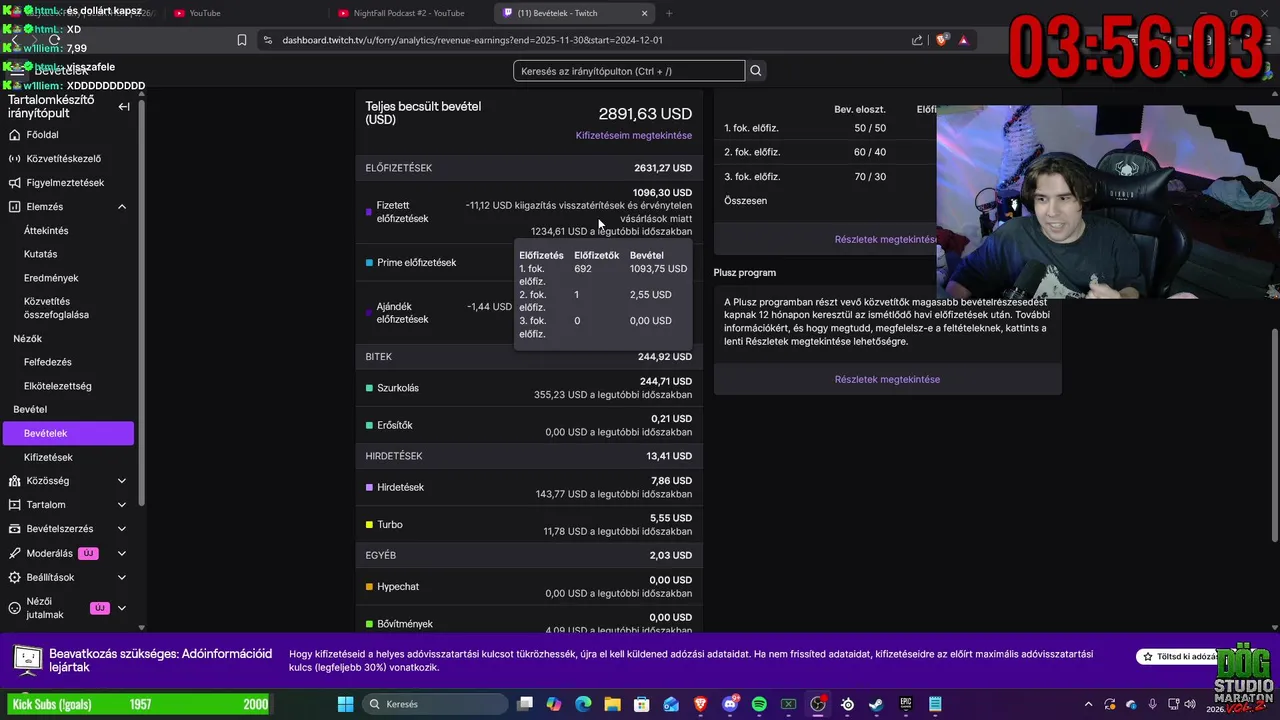Expand the Beállítások section

[x=122, y=577]
